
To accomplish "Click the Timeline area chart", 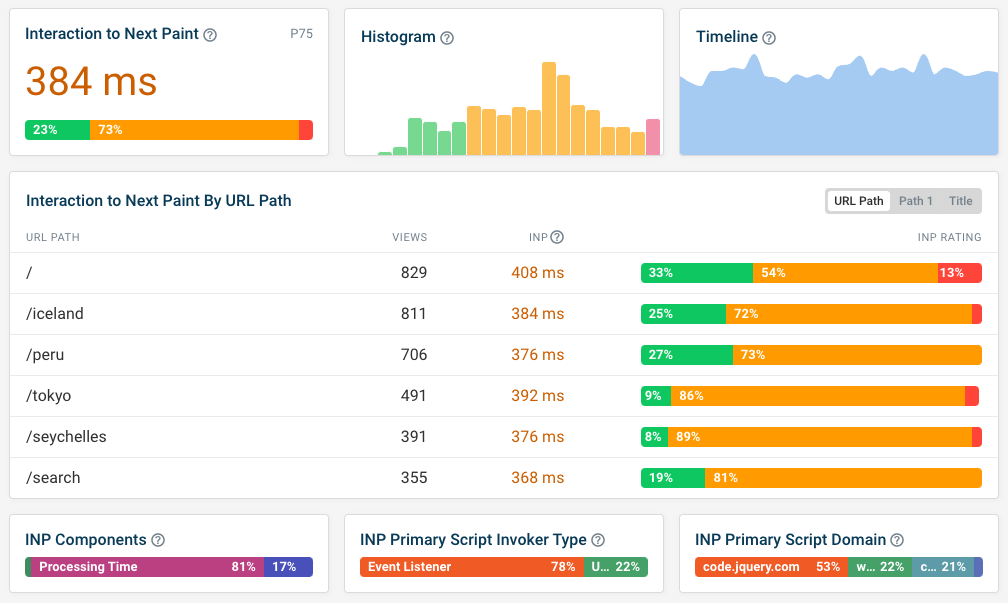I will click(x=839, y=106).
